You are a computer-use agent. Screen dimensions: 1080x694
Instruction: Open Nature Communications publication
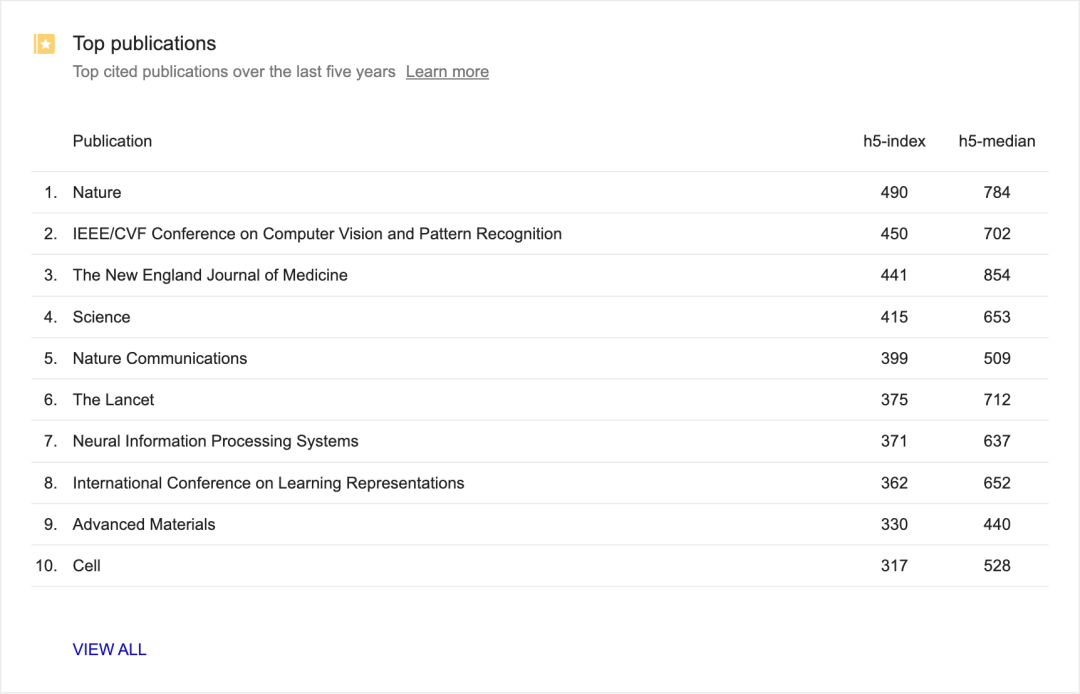click(160, 358)
